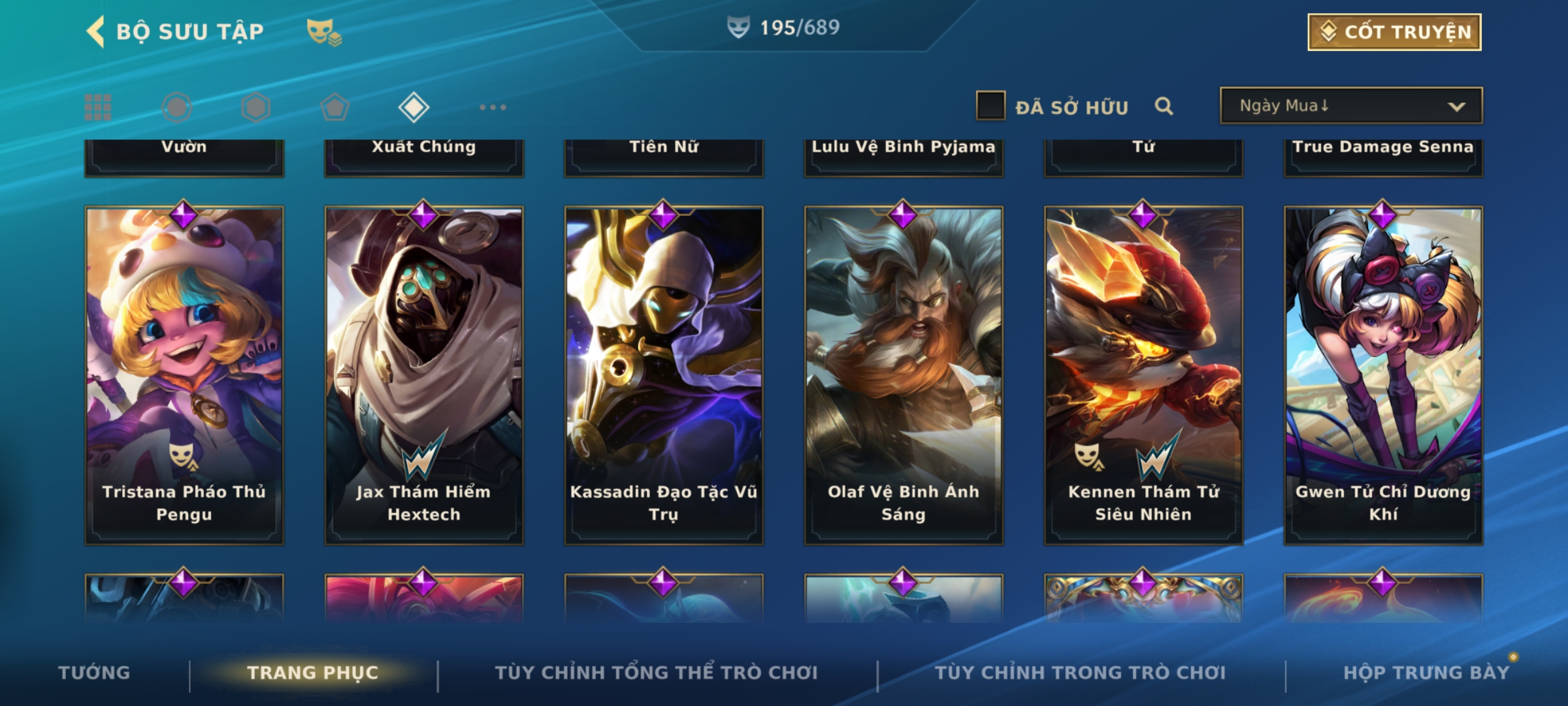
Task: Select the grid all-skins filter icon
Action: click(98, 107)
